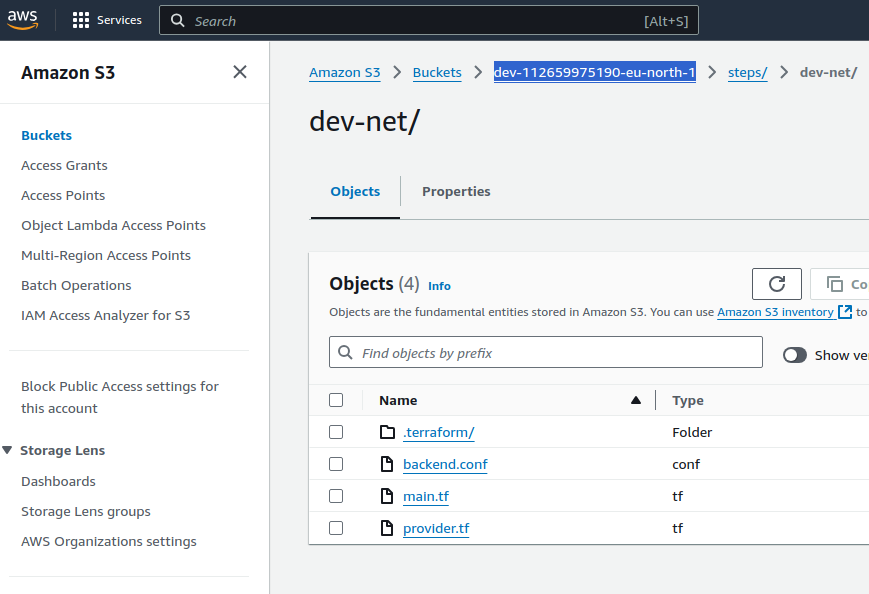Viewport: 869px width, 594px height.
Task: Open Storage Lens groups
Action: point(86,511)
